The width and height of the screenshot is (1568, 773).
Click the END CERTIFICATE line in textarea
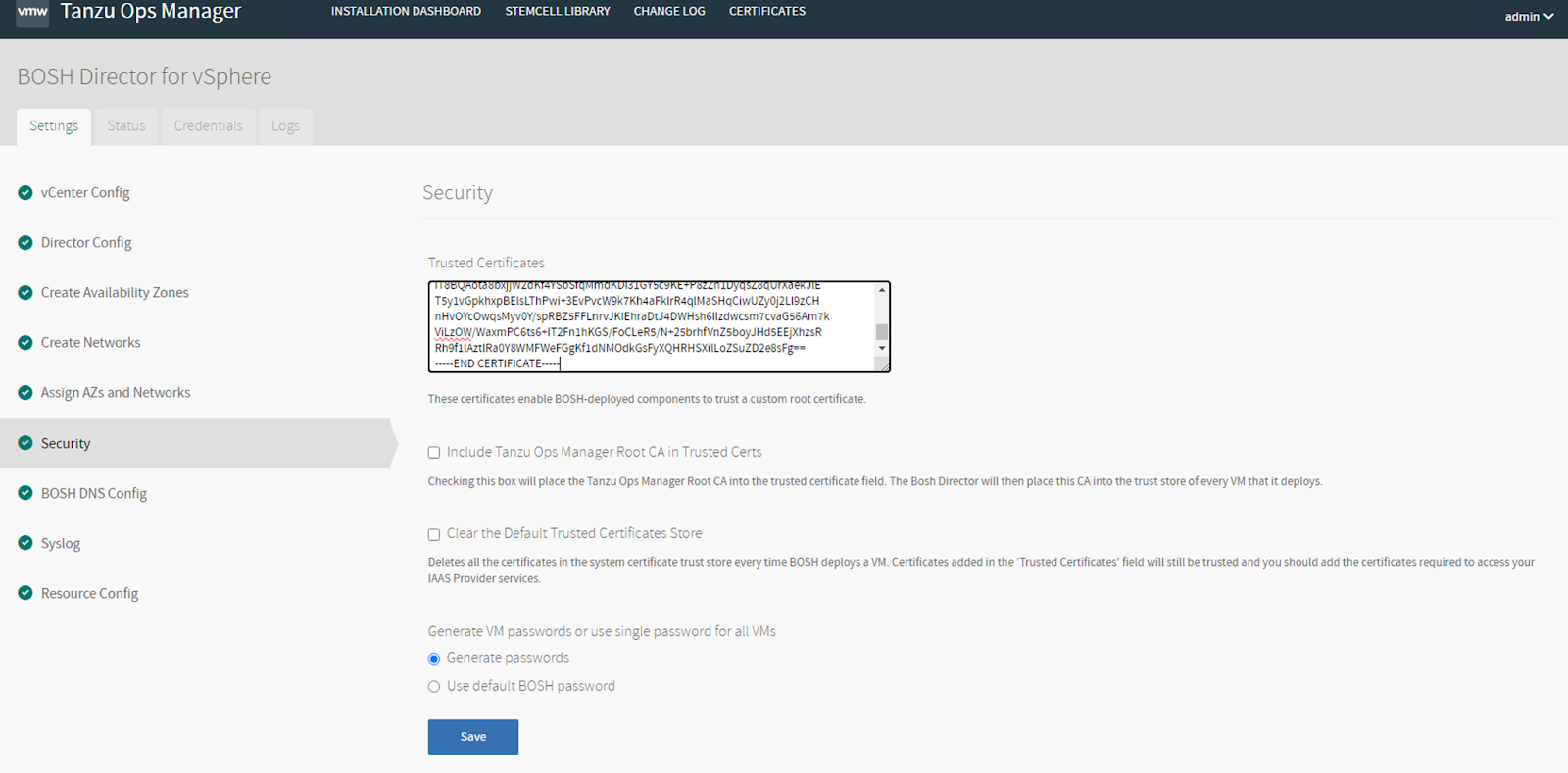coord(497,363)
